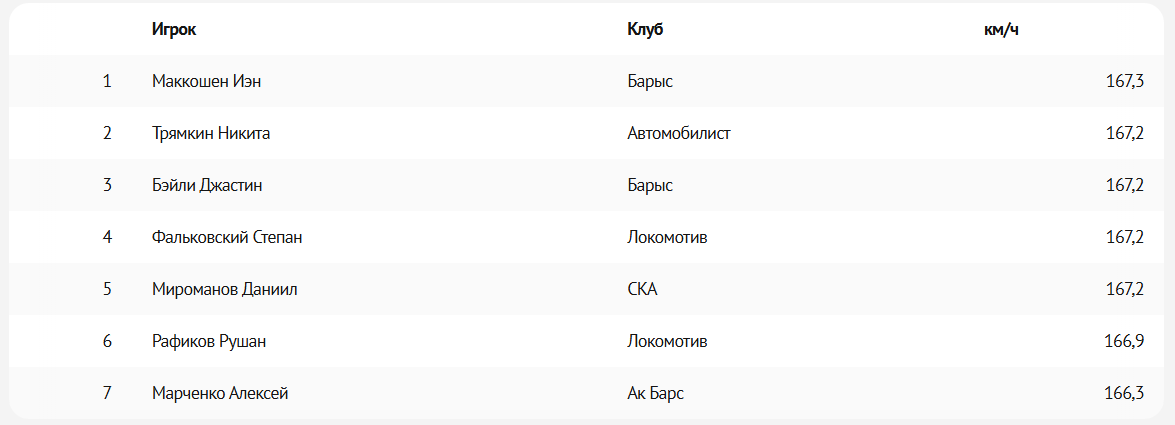Open player Трямкин Никита
This screenshot has height=425, width=1175.
coord(211,133)
